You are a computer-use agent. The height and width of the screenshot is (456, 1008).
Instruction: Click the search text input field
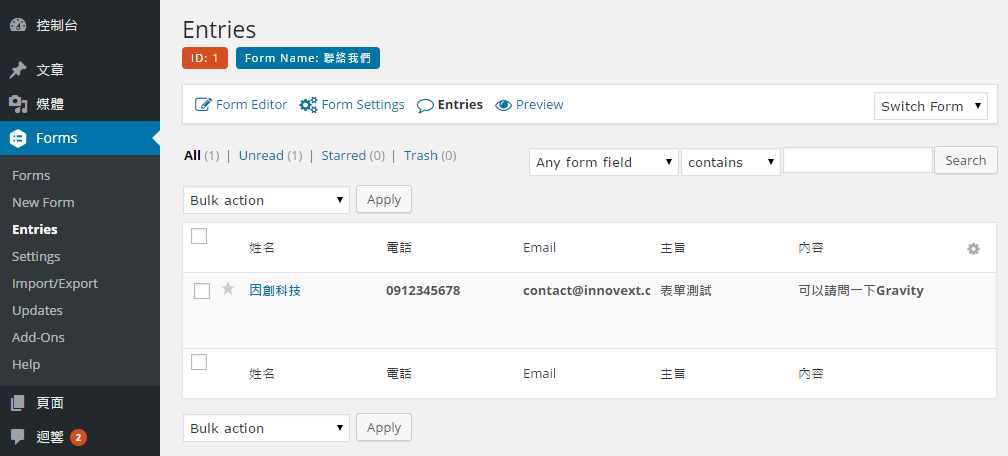(x=857, y=161)
